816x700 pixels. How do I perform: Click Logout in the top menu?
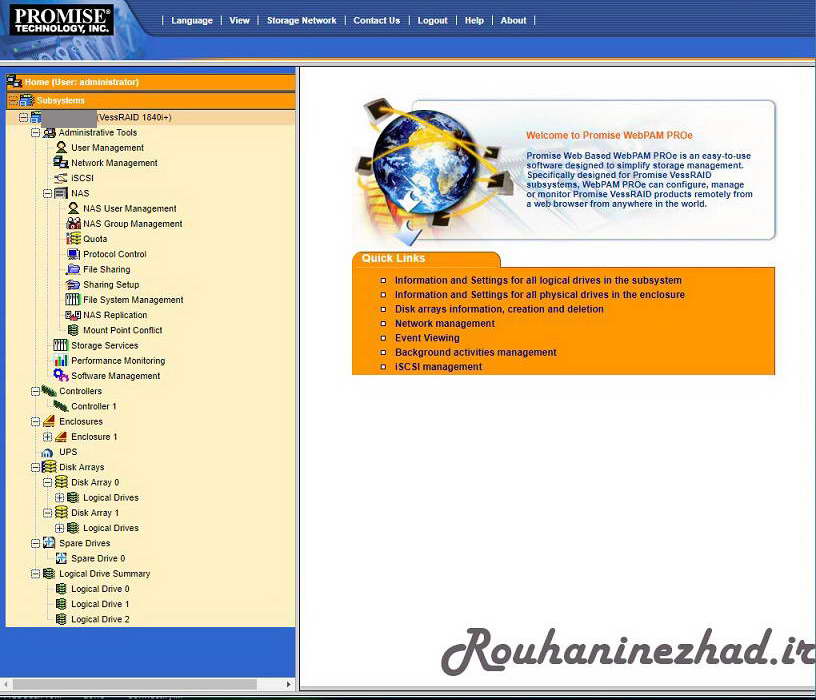click(432, 21)
